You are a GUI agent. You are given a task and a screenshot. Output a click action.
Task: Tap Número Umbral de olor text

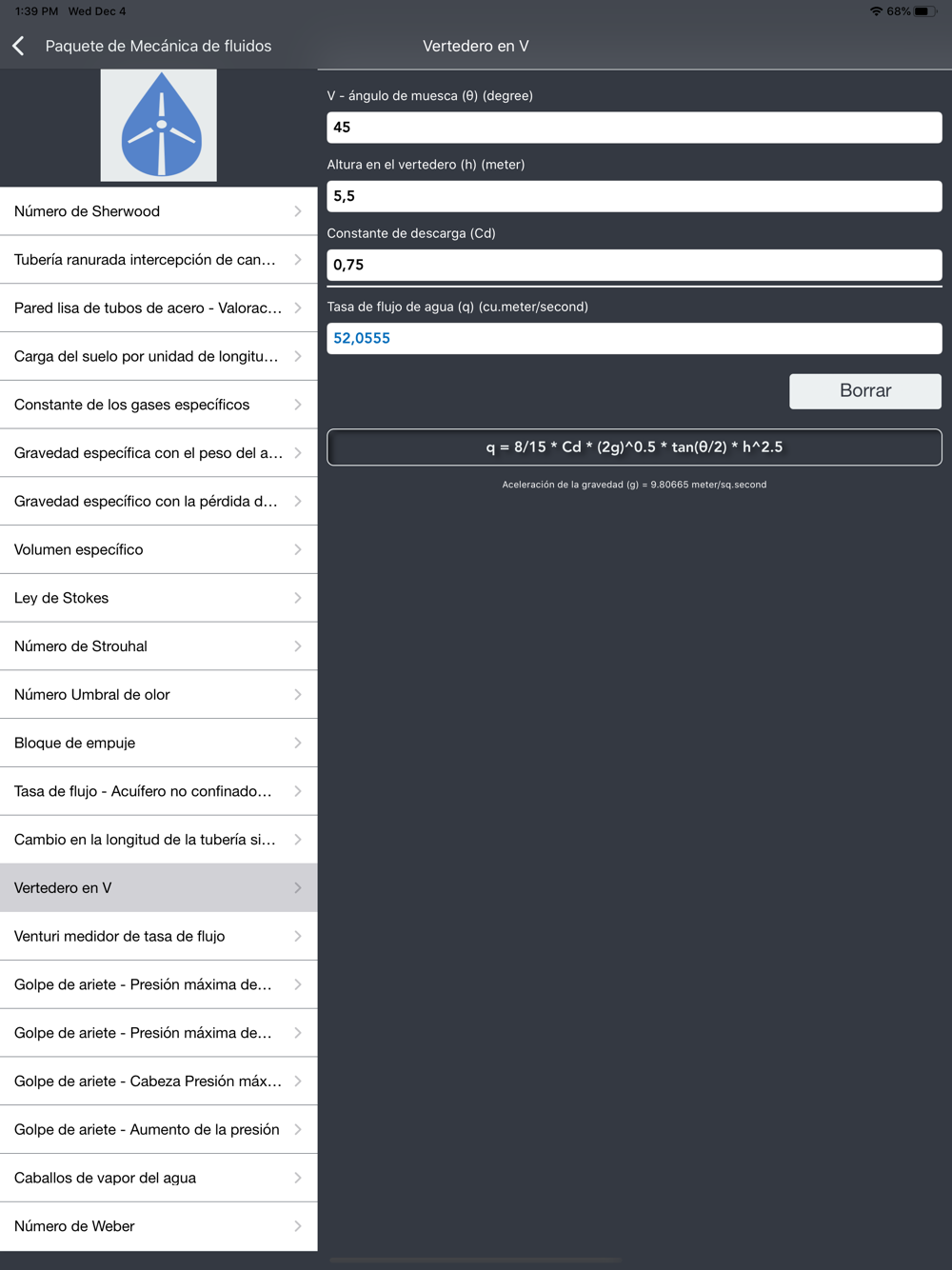[92, 695]
